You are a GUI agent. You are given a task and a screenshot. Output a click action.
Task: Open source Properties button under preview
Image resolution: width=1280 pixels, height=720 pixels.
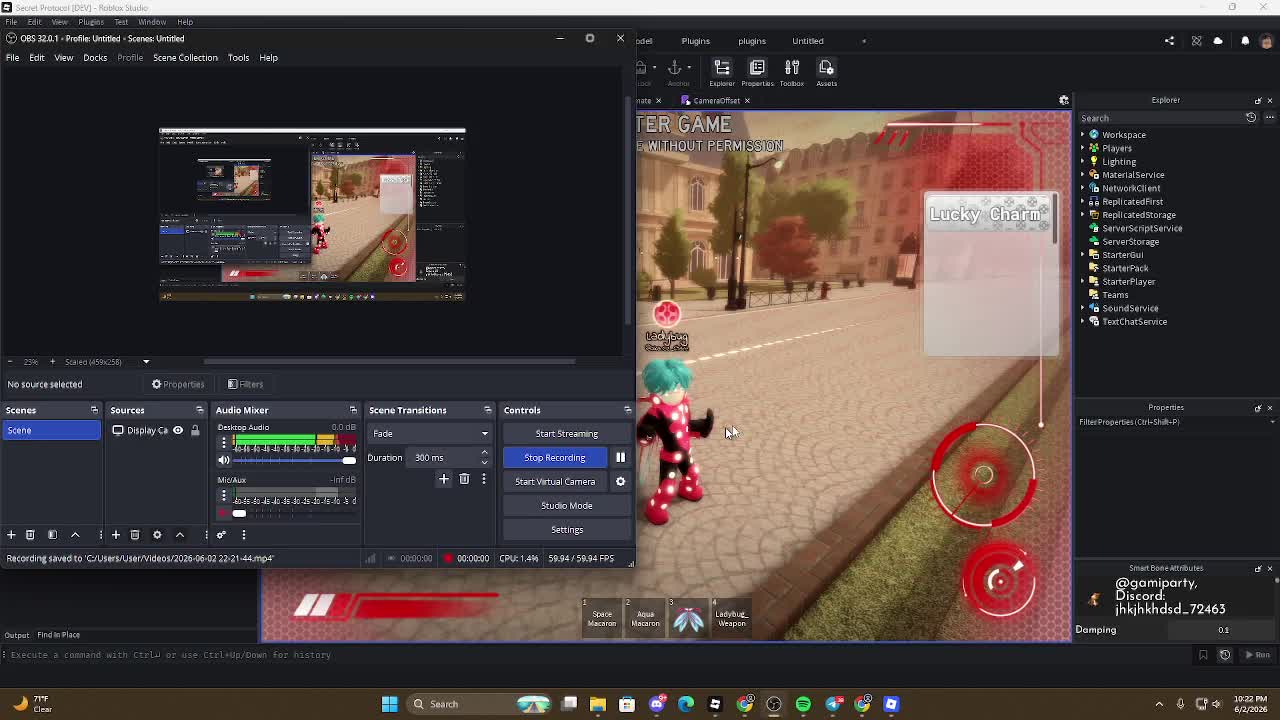(x=178, y=384)
